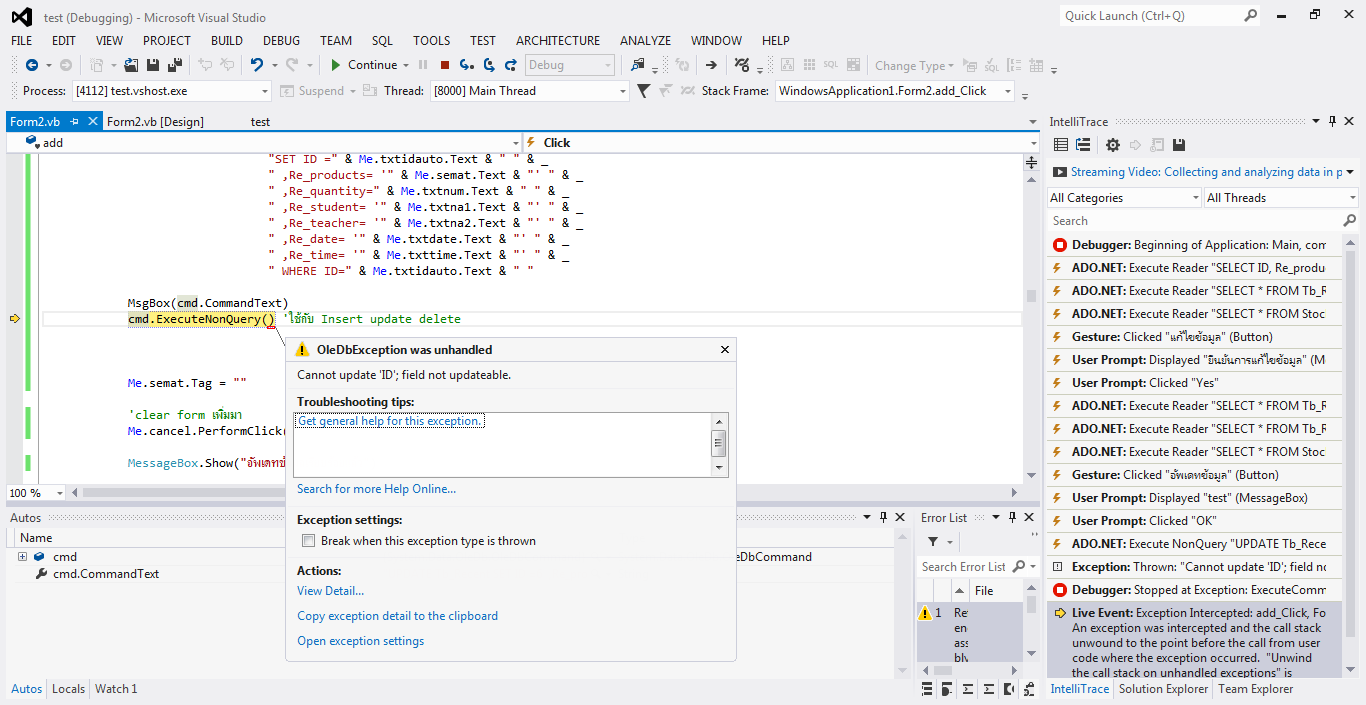This screenshot has width=1366, height=705.
Task: Switch to the Locals tab
Action: coord(68,689)
